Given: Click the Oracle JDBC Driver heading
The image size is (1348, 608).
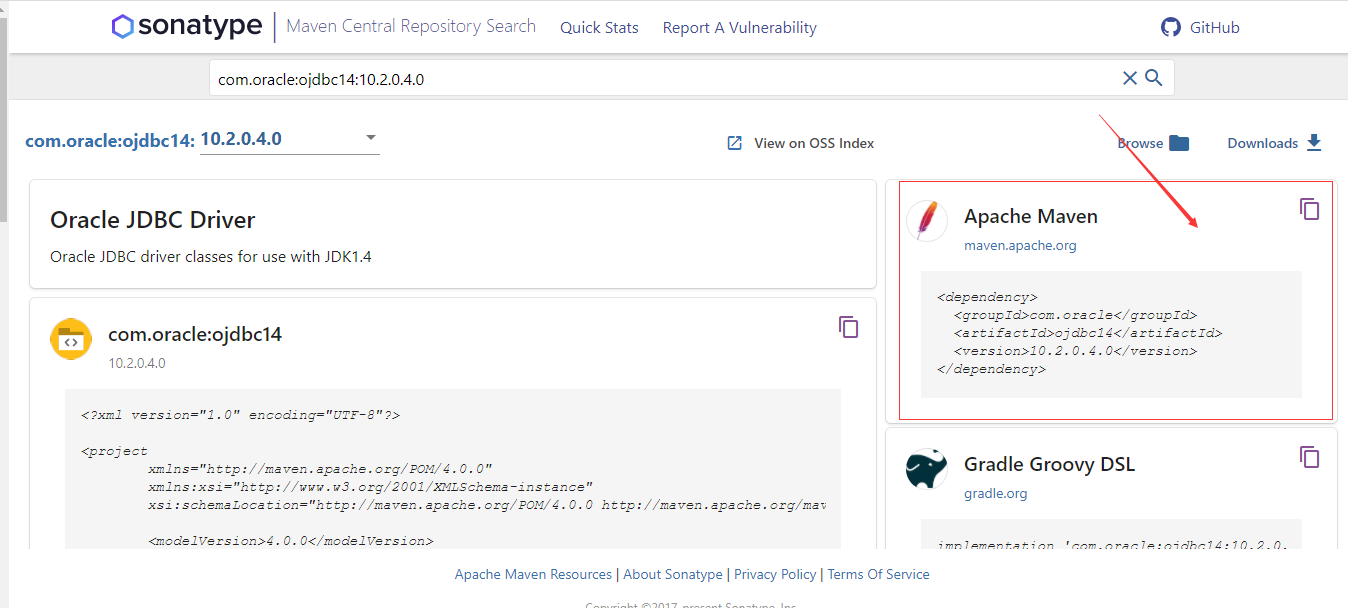Looking at the screenshot, I should pyautogui.click(x=153, y=219).
